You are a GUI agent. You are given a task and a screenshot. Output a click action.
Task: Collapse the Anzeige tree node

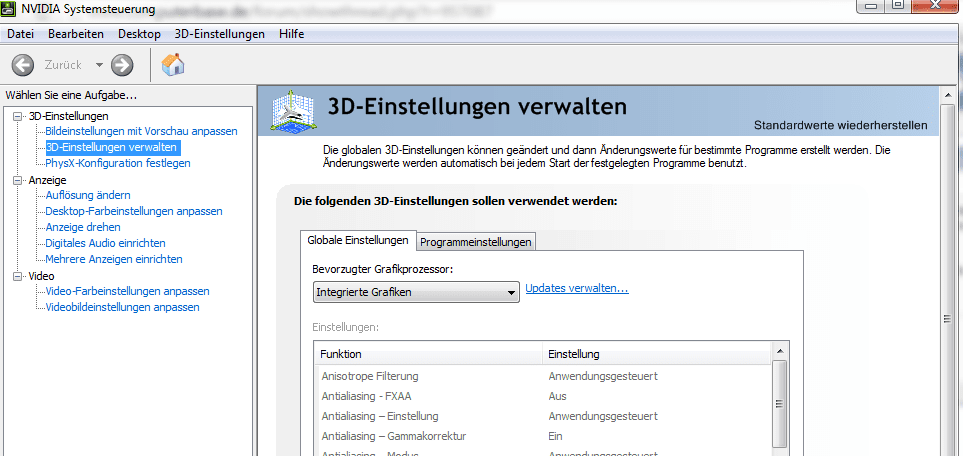point(17,180)
